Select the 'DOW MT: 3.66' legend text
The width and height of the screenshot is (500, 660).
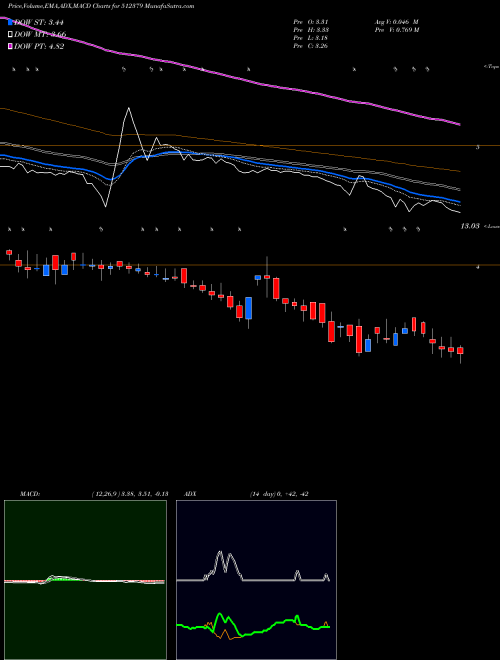click(40, 35)
